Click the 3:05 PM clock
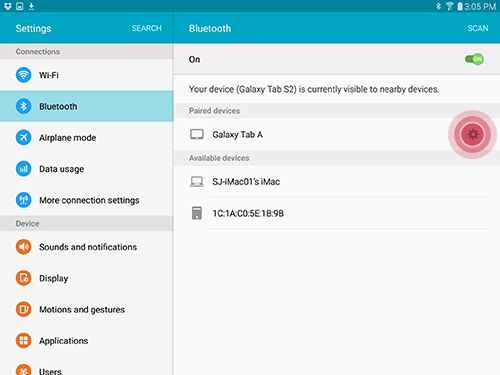This screenshot has height=375, width=500. click(x=480, y=6)
